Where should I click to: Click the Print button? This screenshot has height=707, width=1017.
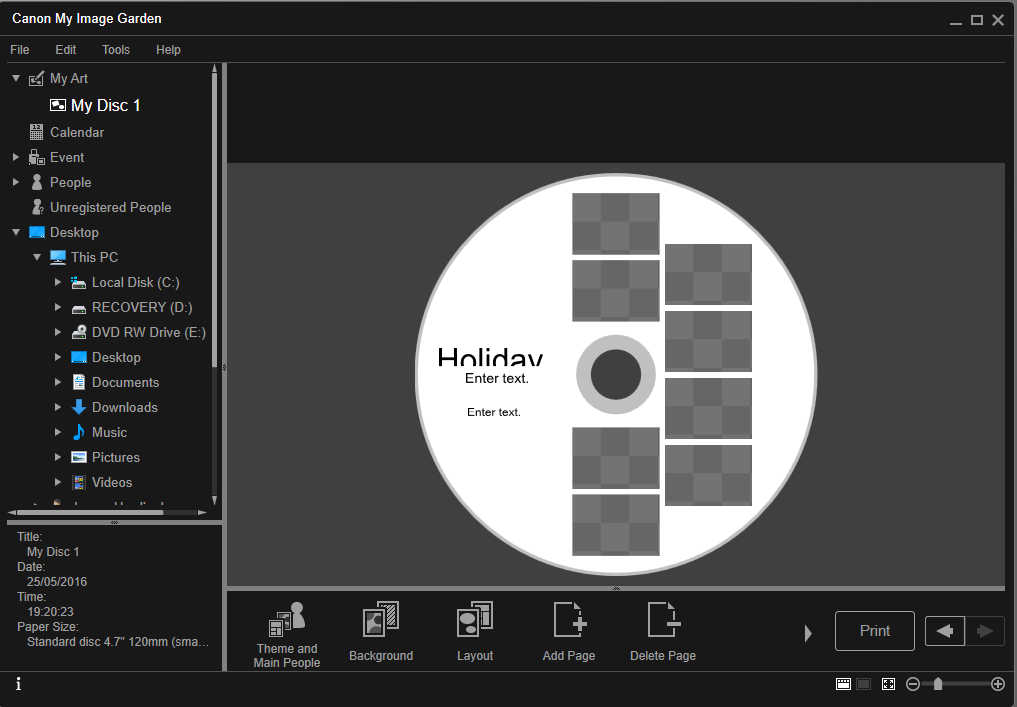(874, 631)
